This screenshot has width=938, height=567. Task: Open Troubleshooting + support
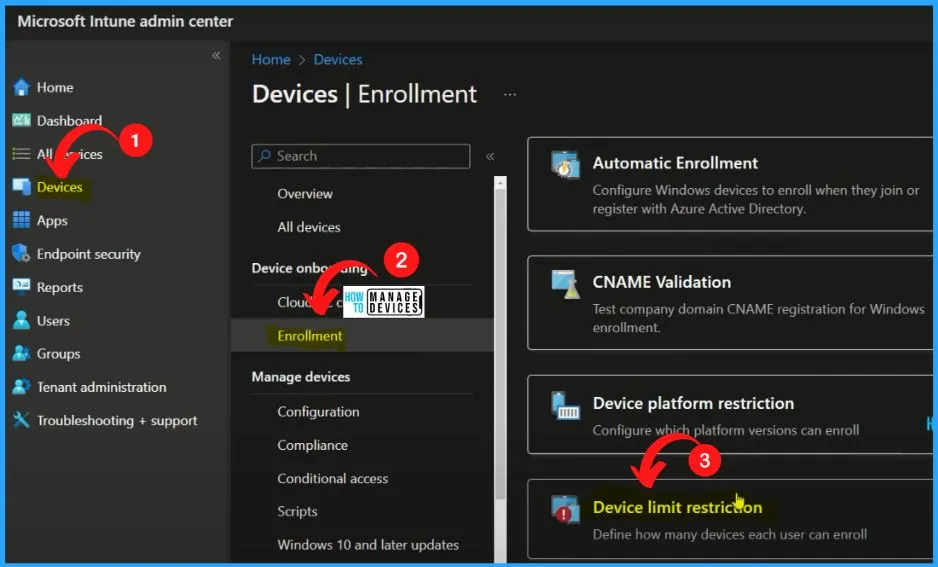[x=117, y=420]
